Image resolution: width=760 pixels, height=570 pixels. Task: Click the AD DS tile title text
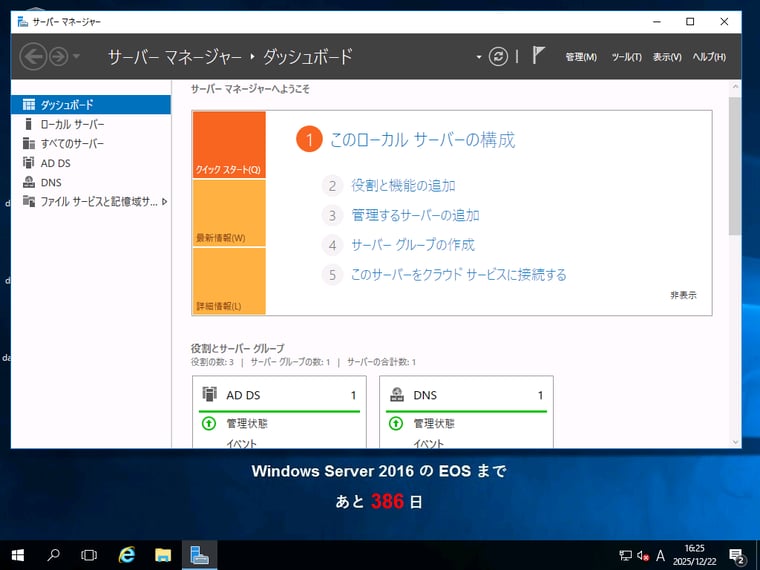[x=243, y=396]
